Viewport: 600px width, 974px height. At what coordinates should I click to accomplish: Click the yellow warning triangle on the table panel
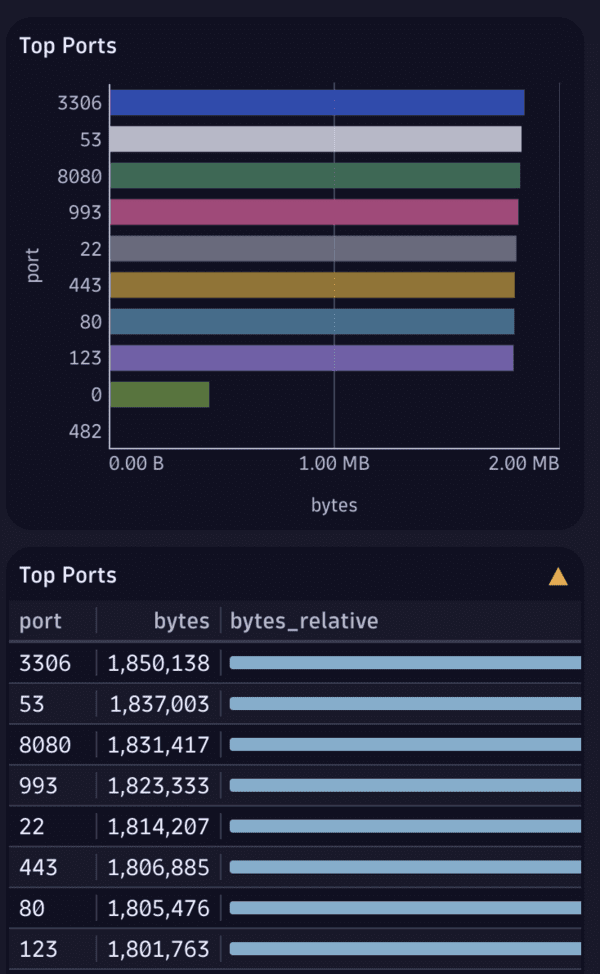560,576
